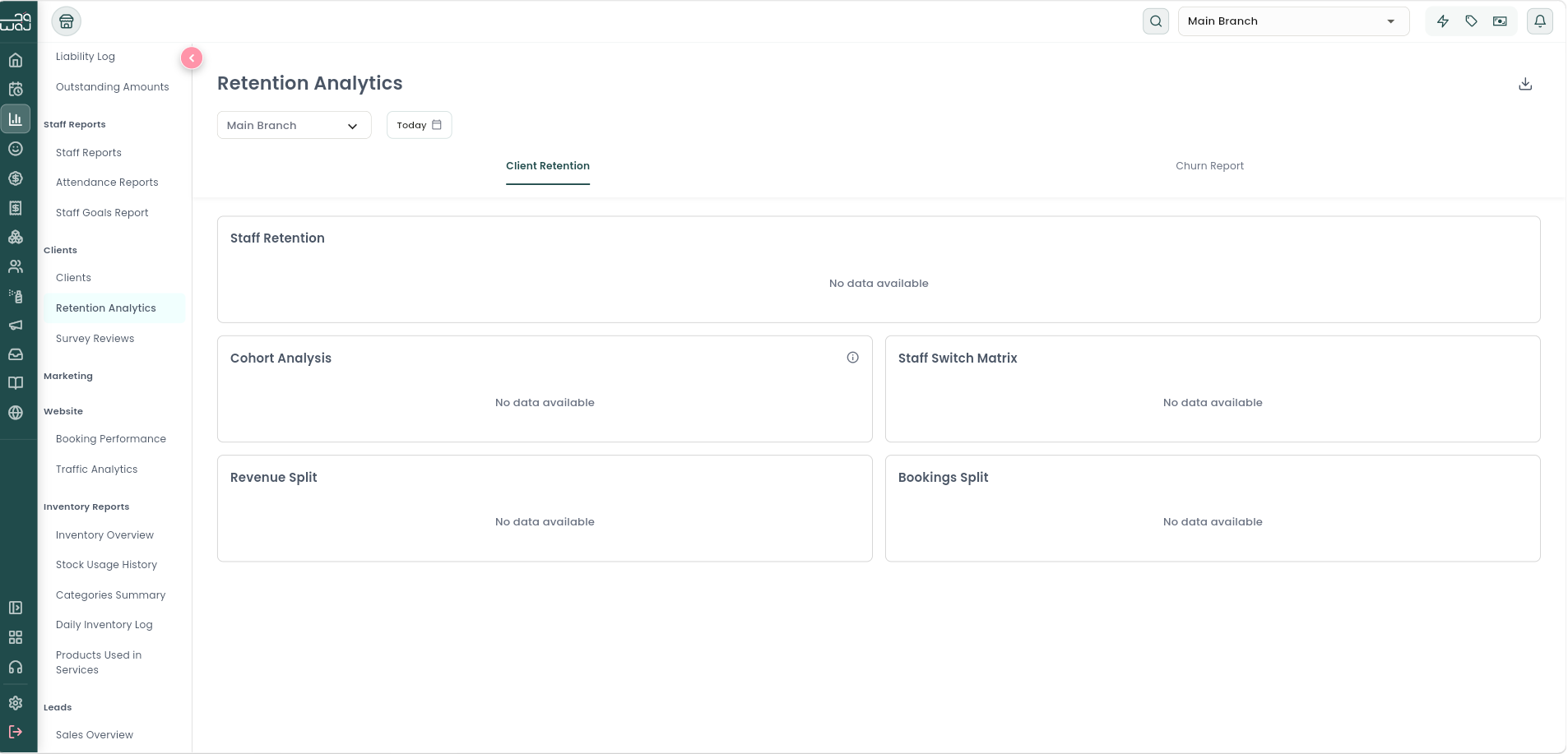This screenshot has width=1568, height=754.
Task: Open the Today date picker
Action: click(419, 125)
